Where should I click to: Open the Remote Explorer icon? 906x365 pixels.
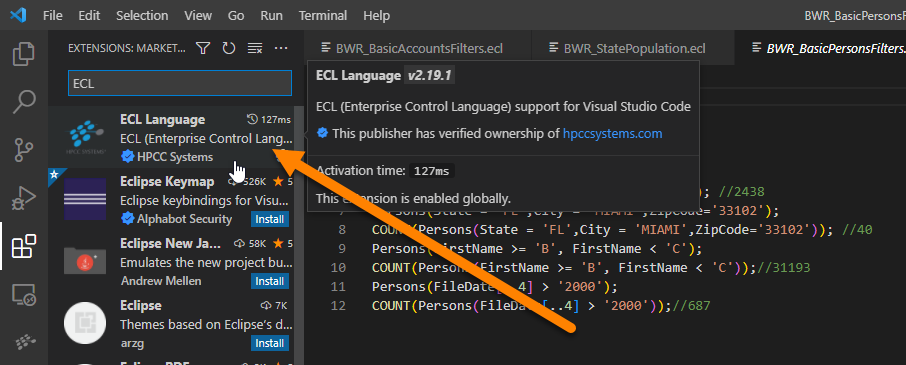pos(24,296)
